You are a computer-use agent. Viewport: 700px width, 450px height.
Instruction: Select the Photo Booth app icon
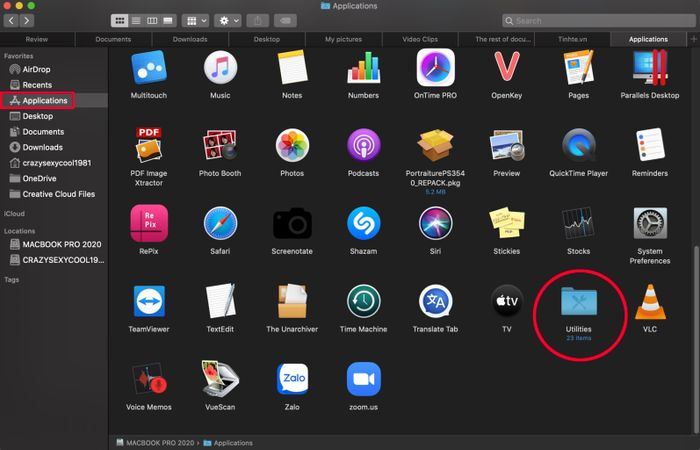tap(220, 145)
